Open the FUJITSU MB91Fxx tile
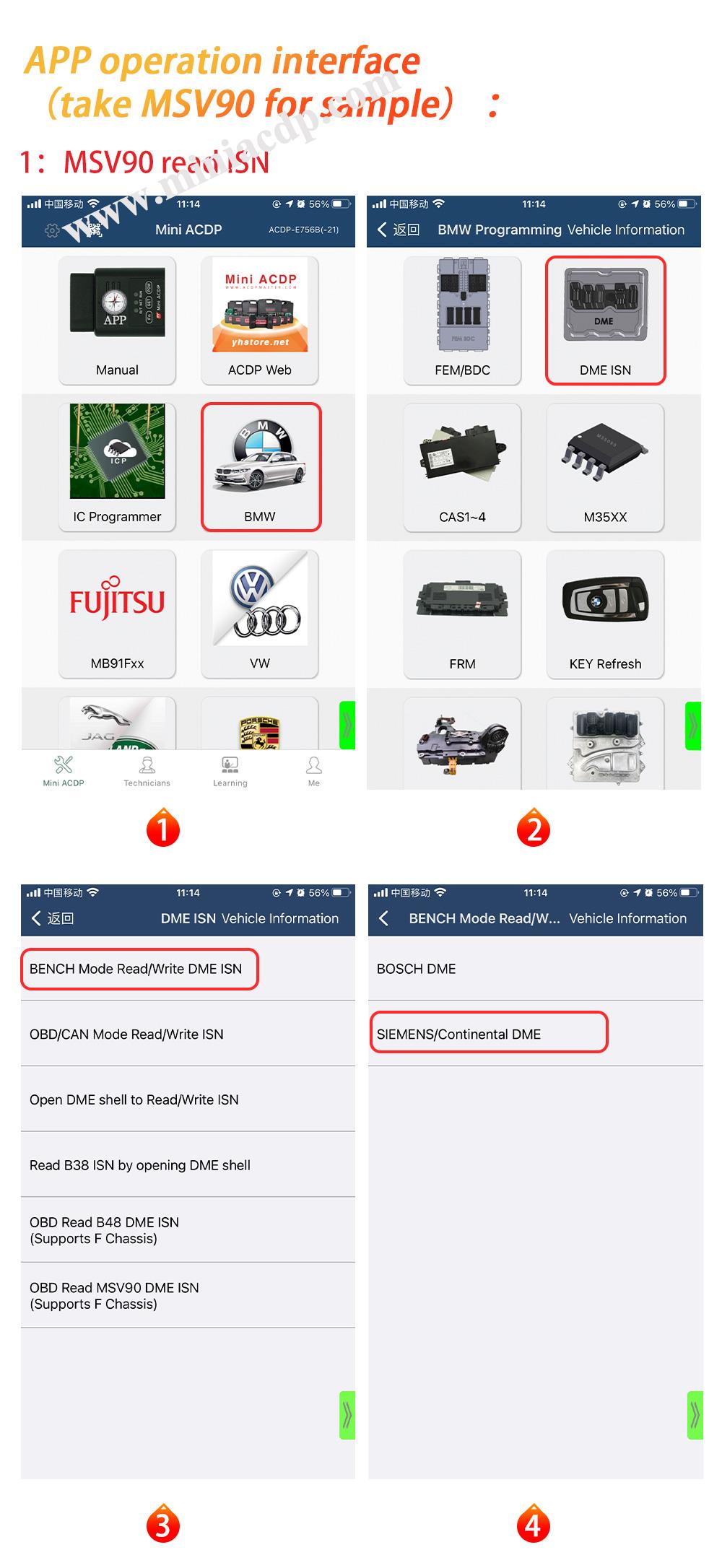This screenshot has width=722, height=1568. pyautogui.click(x=117, y=614)
